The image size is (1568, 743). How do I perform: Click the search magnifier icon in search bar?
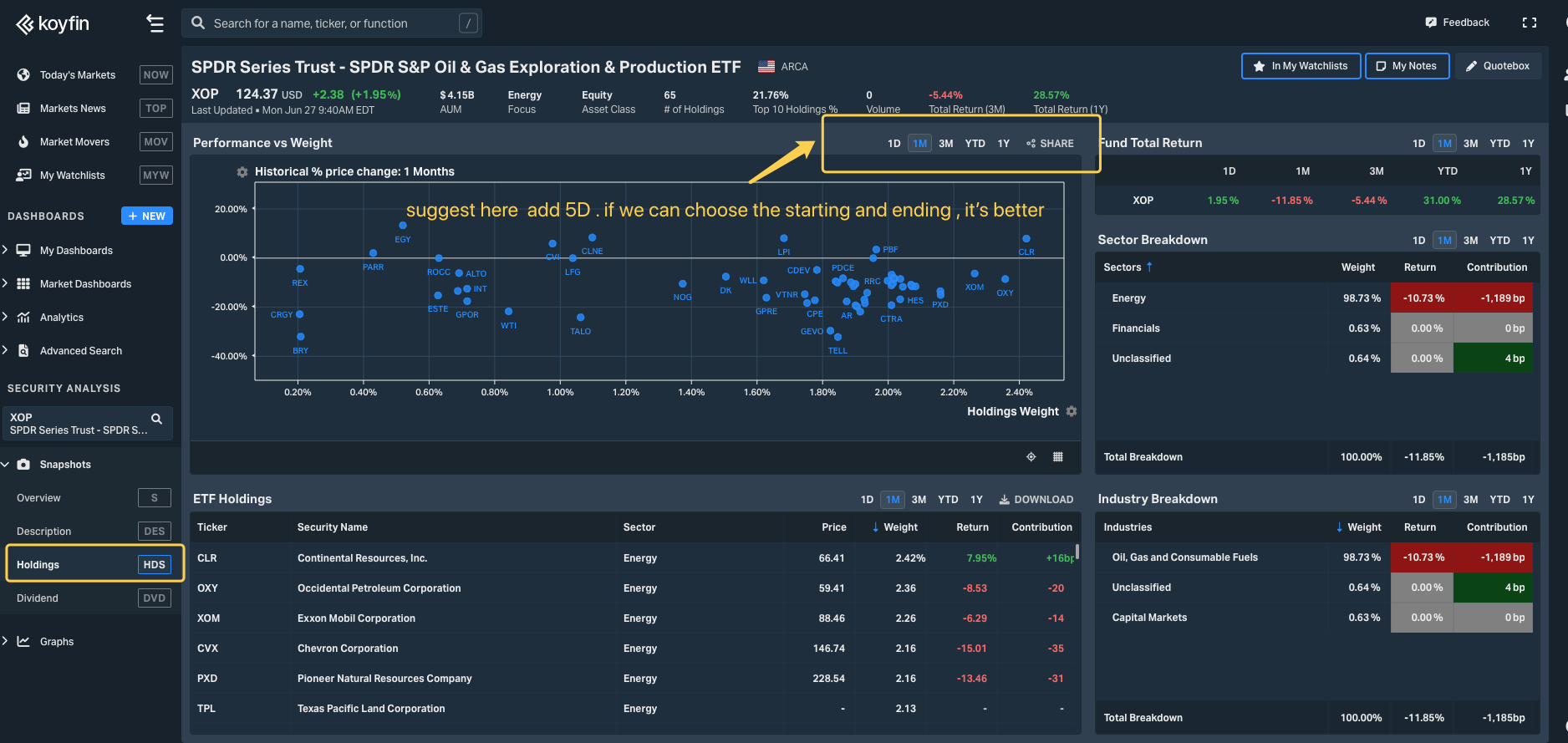pos(198,23)
